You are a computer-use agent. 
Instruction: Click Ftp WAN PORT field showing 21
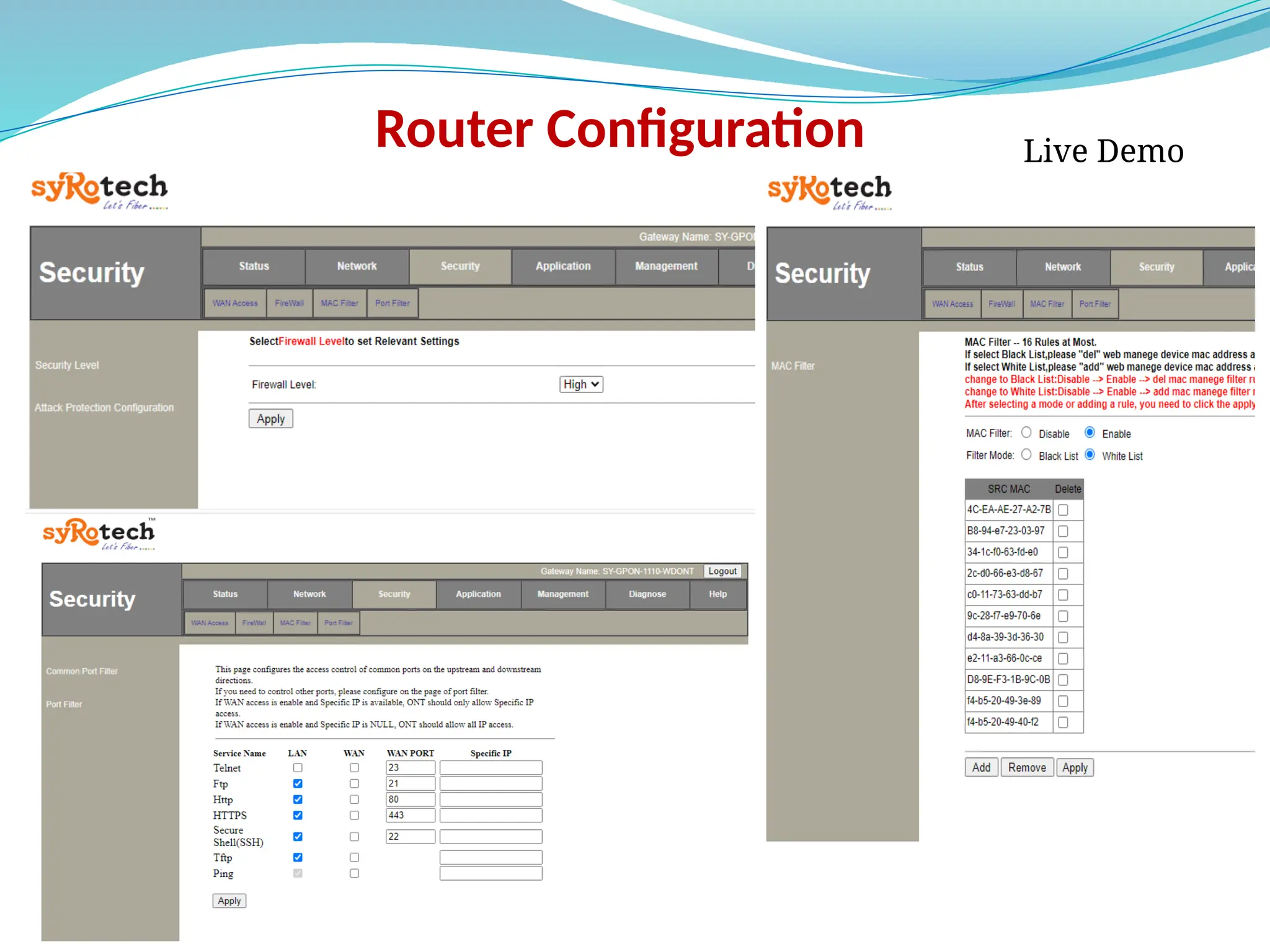411,784
